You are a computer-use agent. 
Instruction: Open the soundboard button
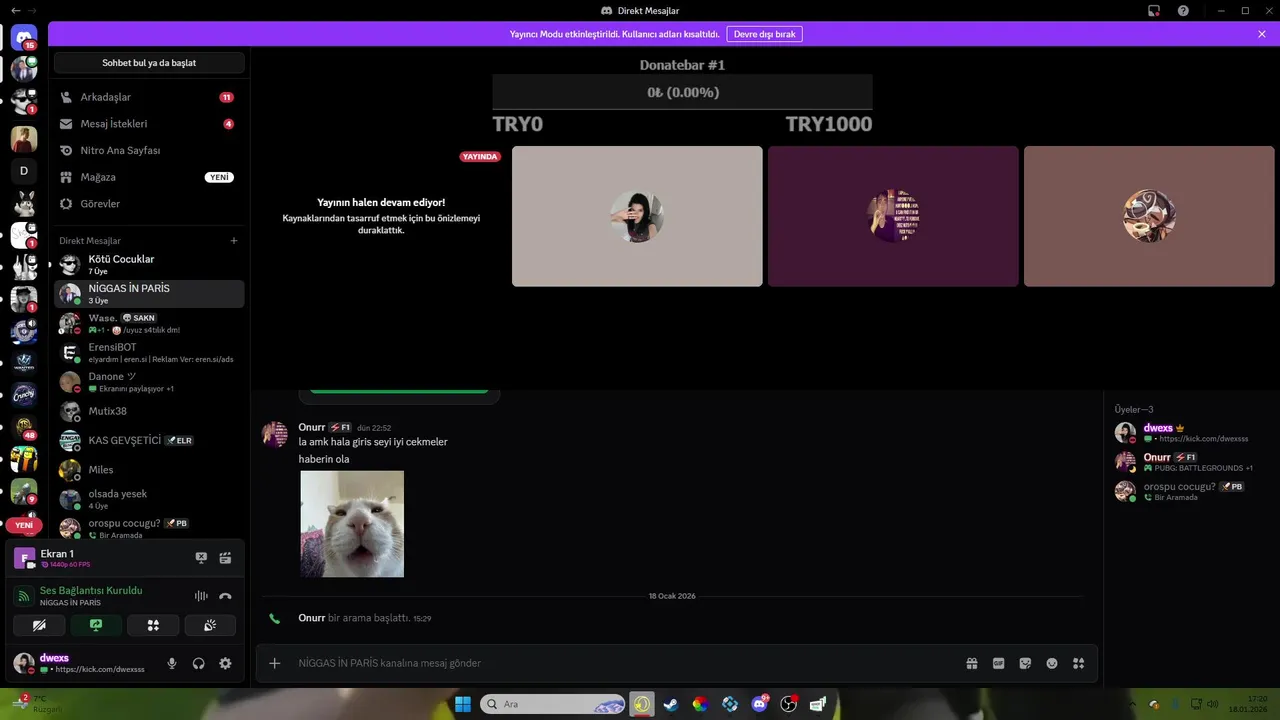tap(210, 625)
